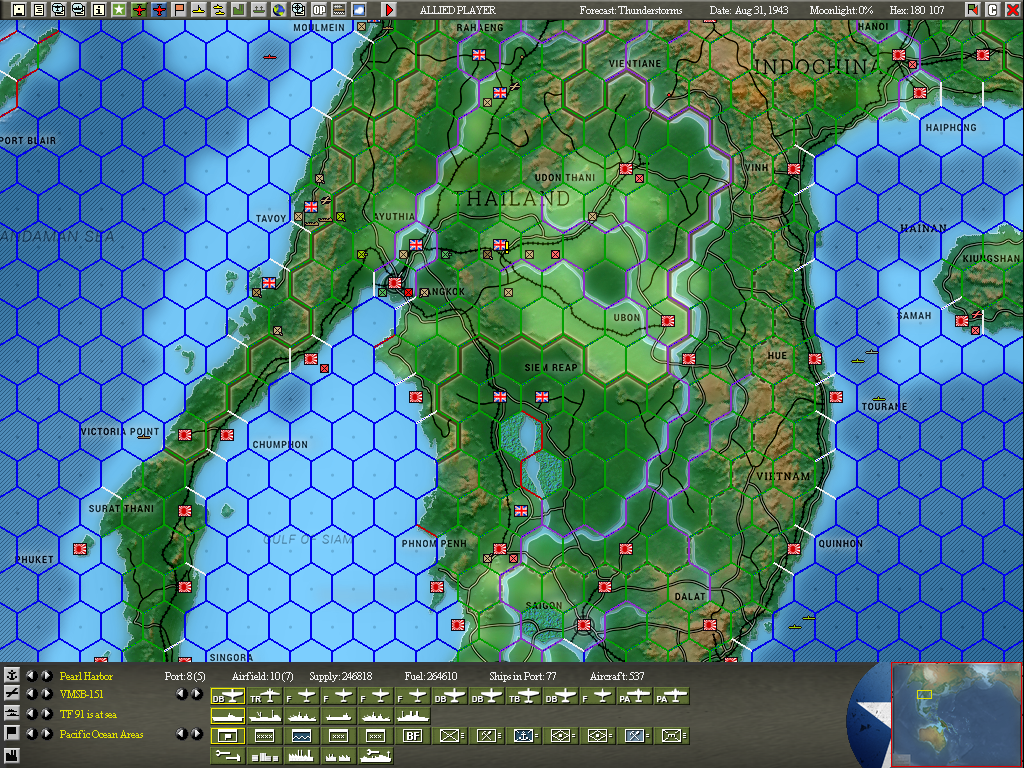Click 'Date: Aug 31, 1943' text
Image resolution: width=1024 pixels, height=768 pixels.
748,10
